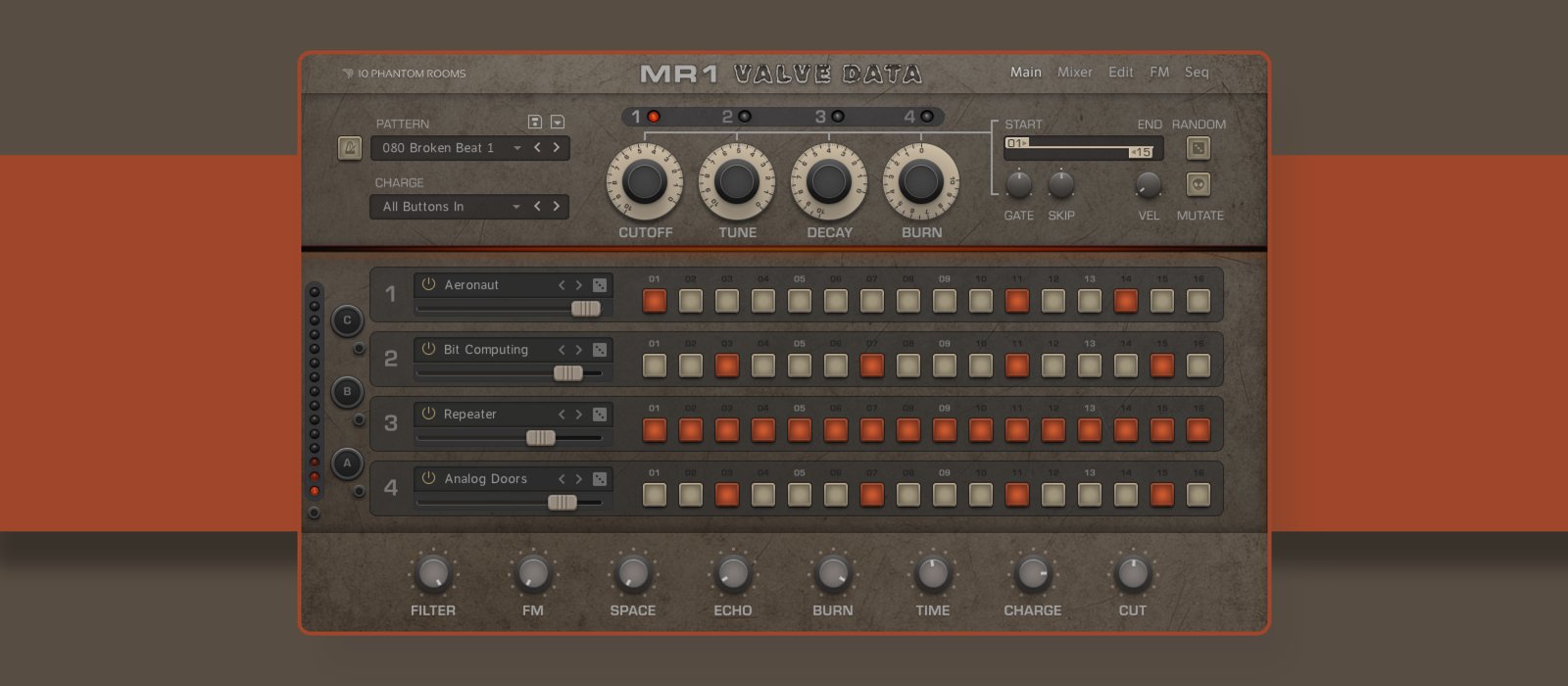
Task: Click the large CUTOFF knob
Action: (644, 182)
